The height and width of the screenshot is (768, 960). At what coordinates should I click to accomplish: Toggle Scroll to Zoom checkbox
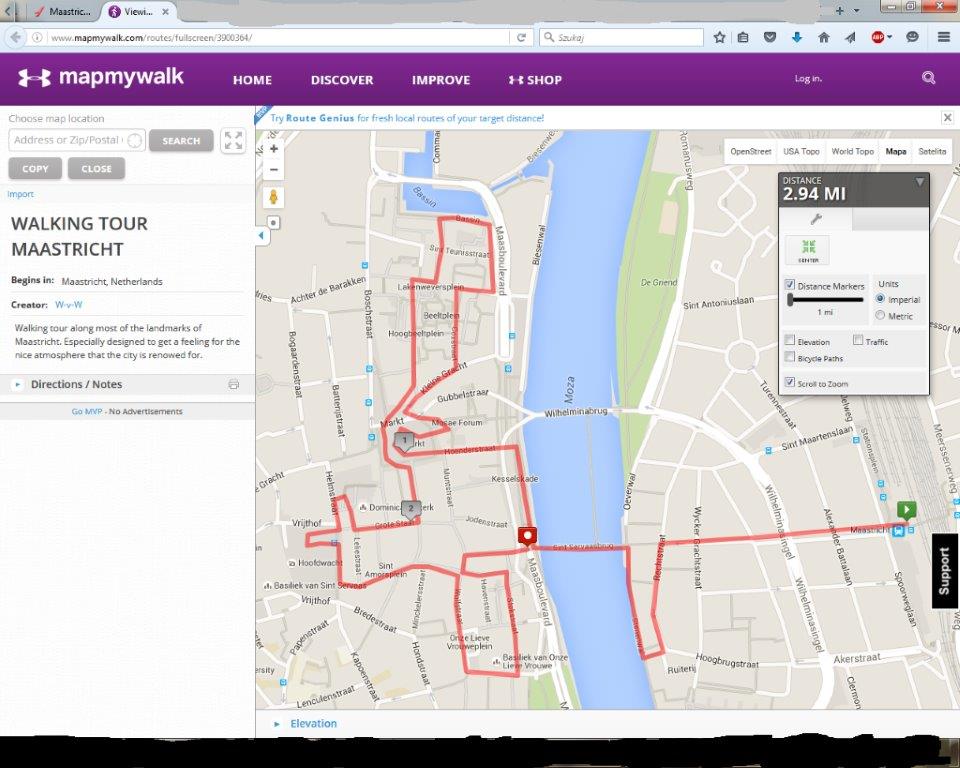pos(790,382)
